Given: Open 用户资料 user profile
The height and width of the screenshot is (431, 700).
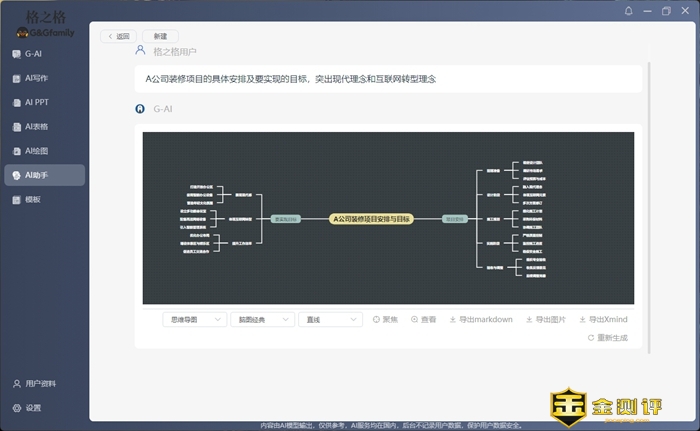Looking at the screenshot, I should 40,384.
